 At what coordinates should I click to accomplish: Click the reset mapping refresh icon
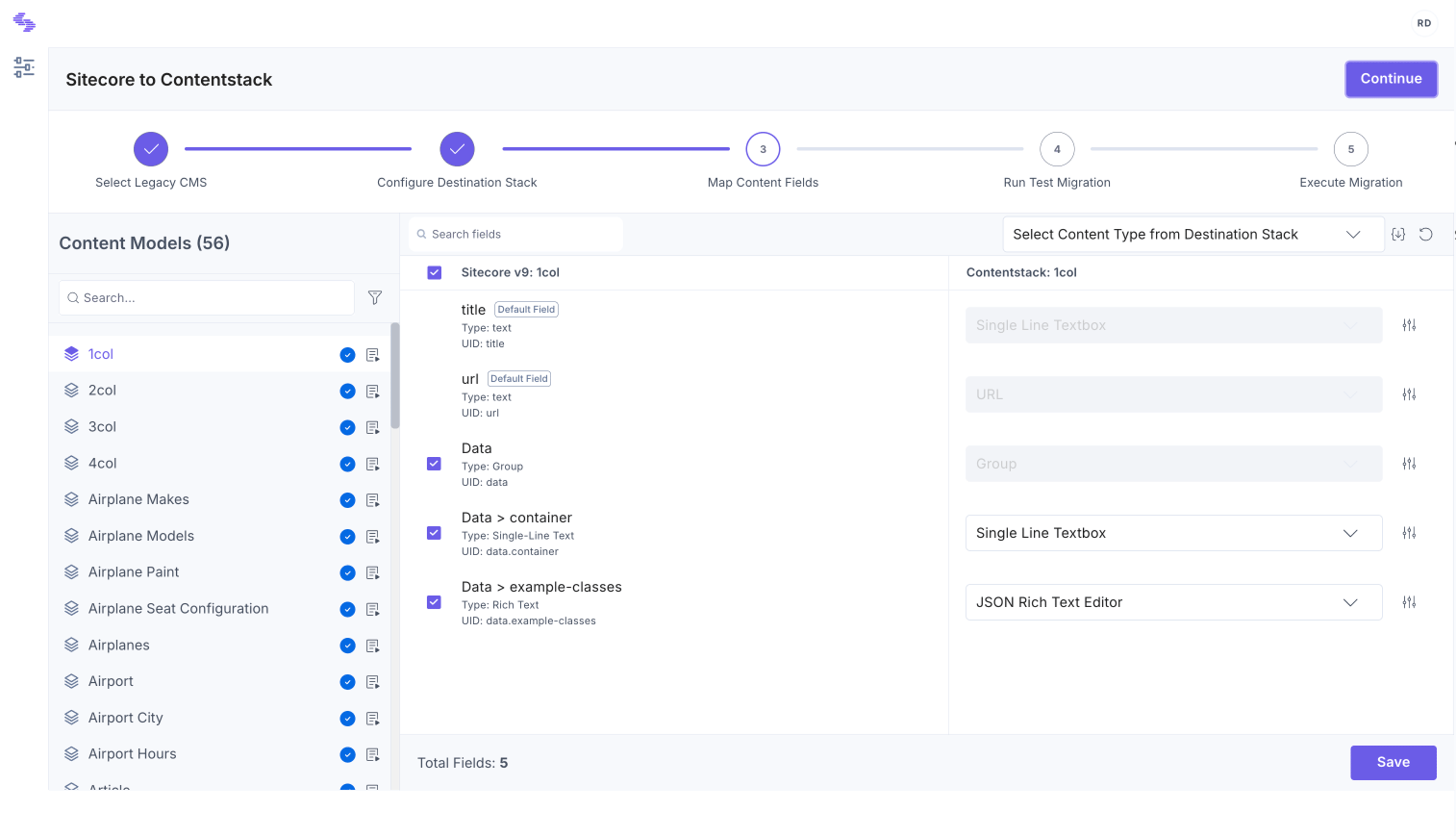pyautogui.click(x=1426, y=234)
